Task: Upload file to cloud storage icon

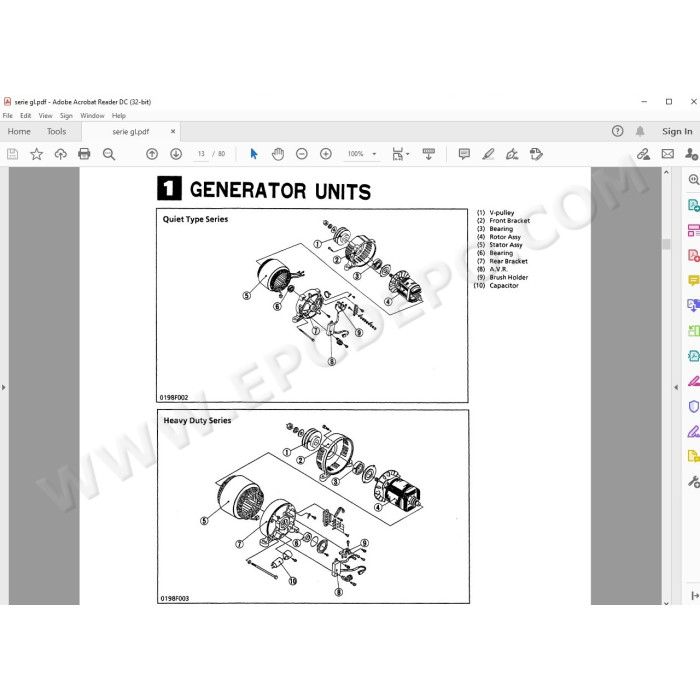Action: (x=60, y=154)
